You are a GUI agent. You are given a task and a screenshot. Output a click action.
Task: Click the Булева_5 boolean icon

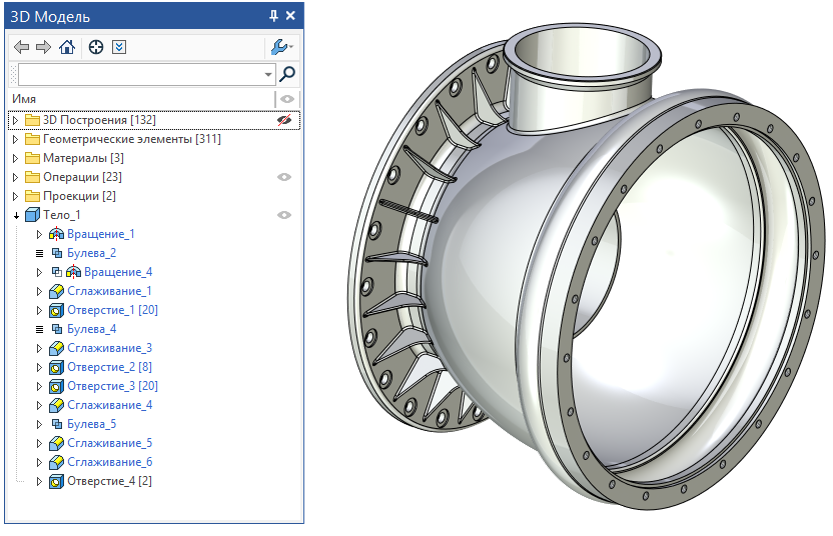tap(57, 424)
